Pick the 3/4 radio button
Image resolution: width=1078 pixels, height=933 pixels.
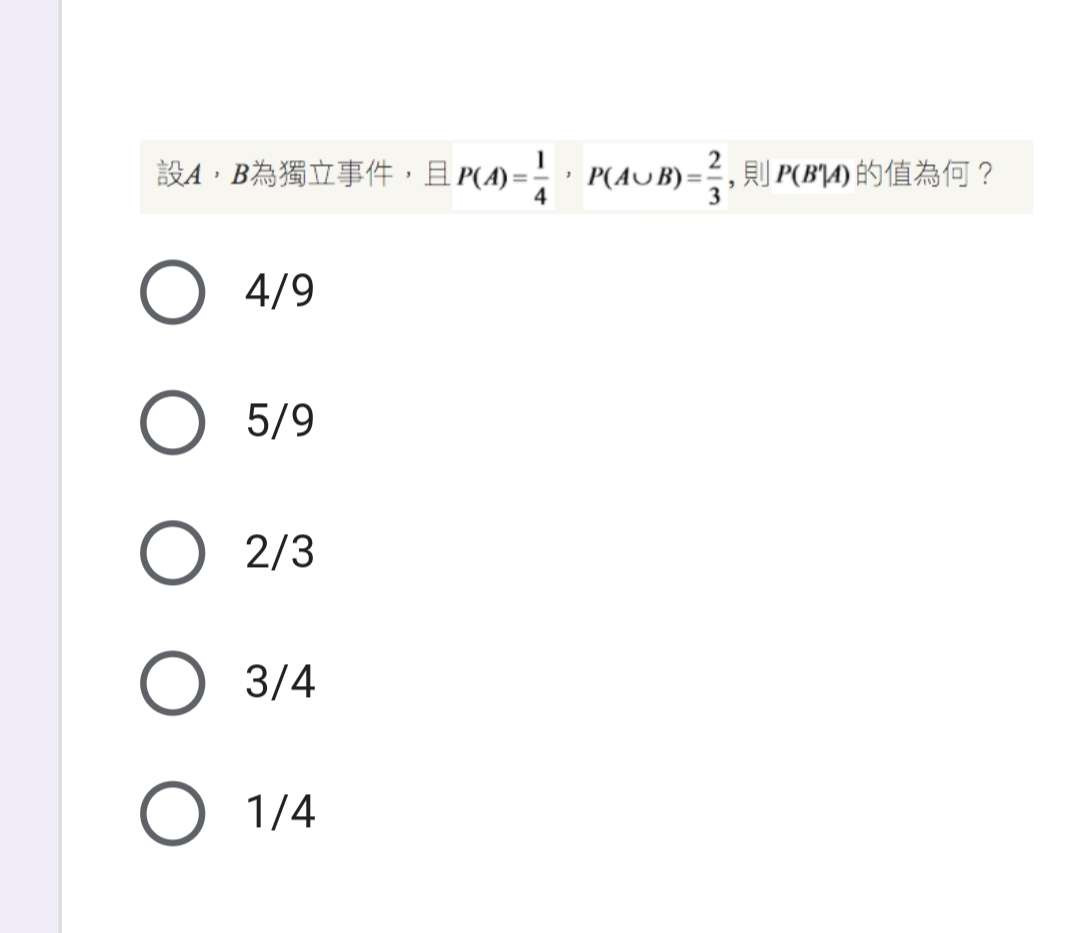173,683
